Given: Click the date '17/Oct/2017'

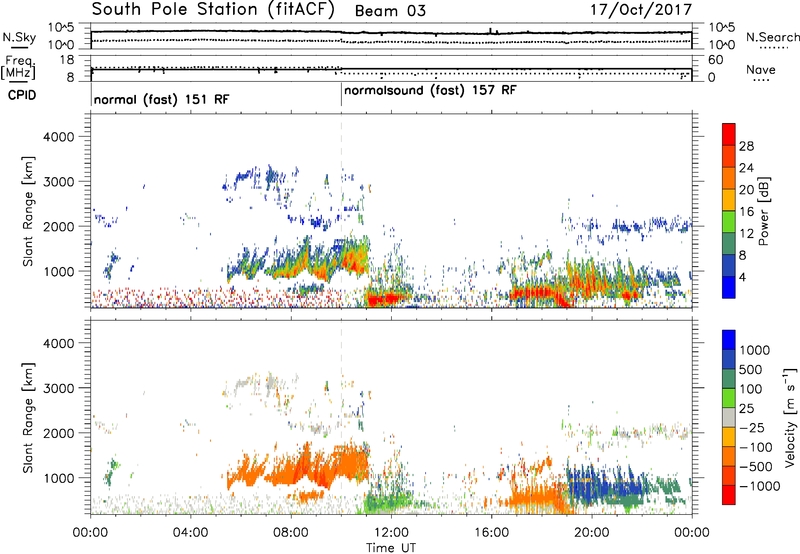Looking at the screenshot, I should tap(641, 10).
